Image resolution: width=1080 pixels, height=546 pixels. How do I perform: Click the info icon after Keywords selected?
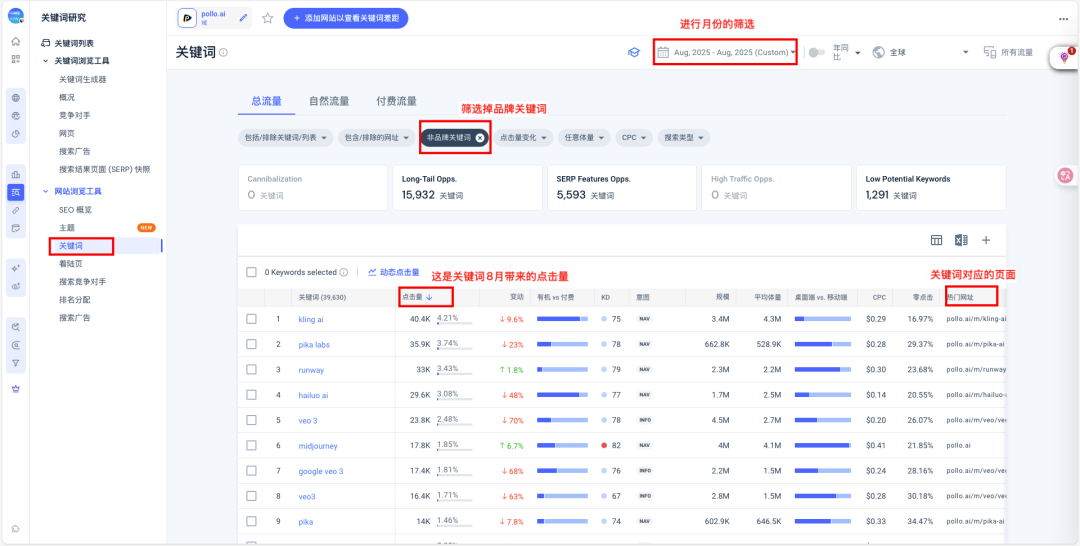(344, 272)
